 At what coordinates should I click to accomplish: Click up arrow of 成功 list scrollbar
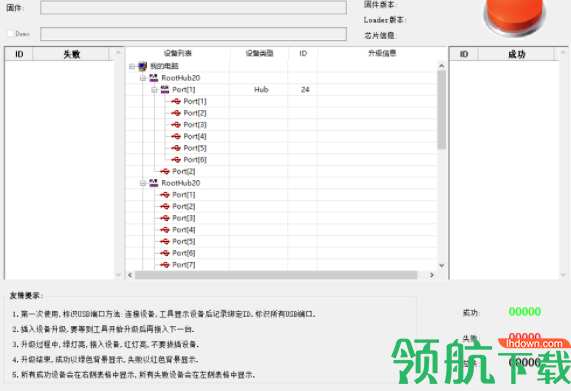click(x=563, y=53)
